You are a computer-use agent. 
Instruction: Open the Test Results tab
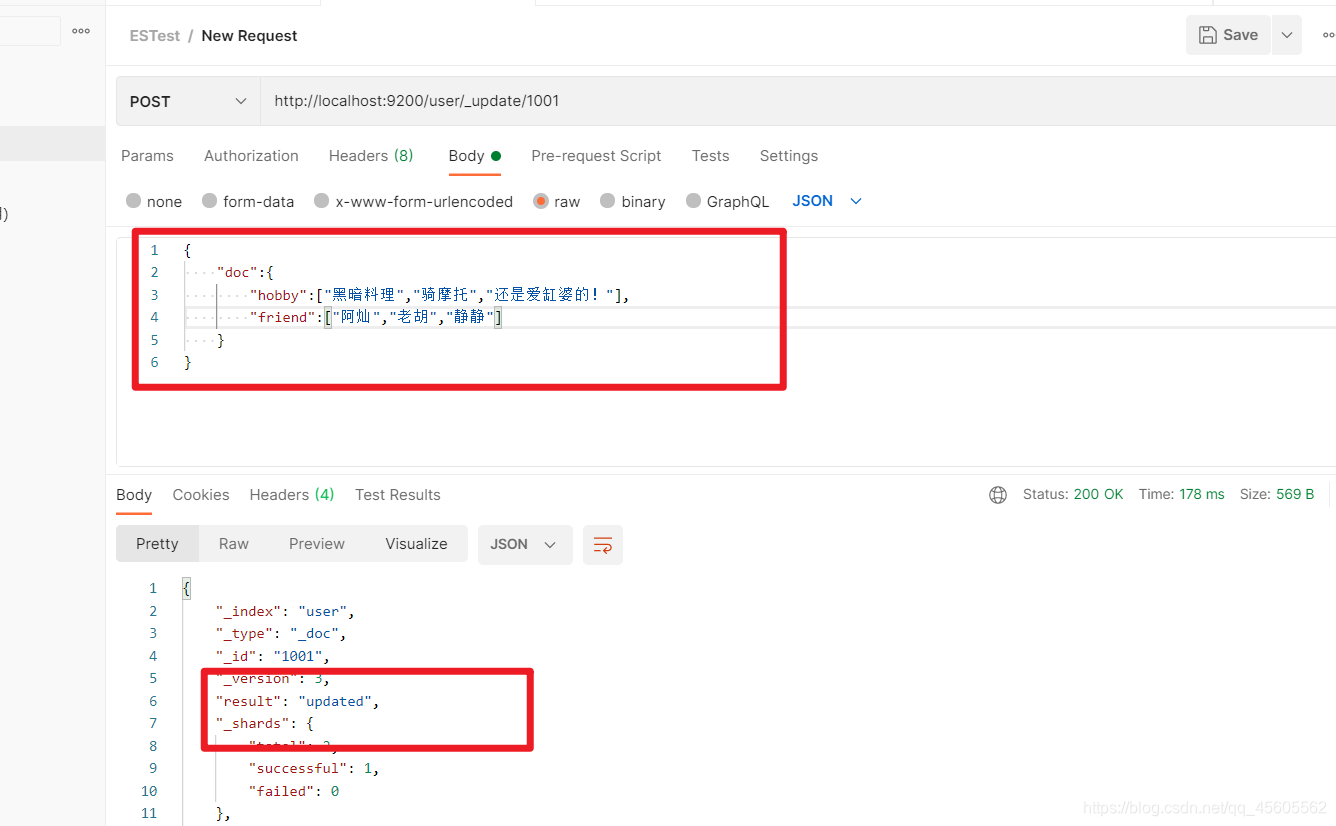398,495
